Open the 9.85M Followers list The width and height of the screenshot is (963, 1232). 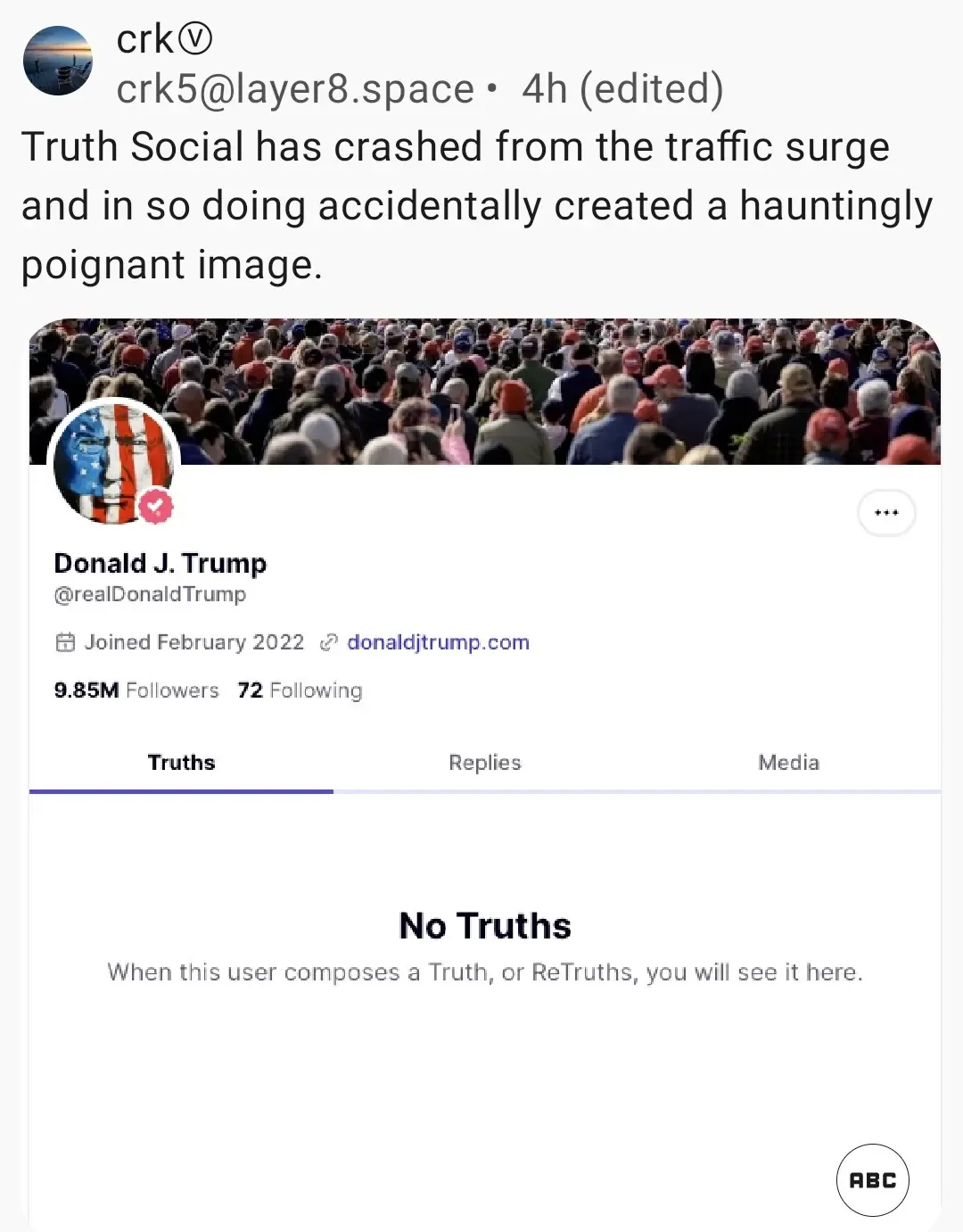pos(136,690)
